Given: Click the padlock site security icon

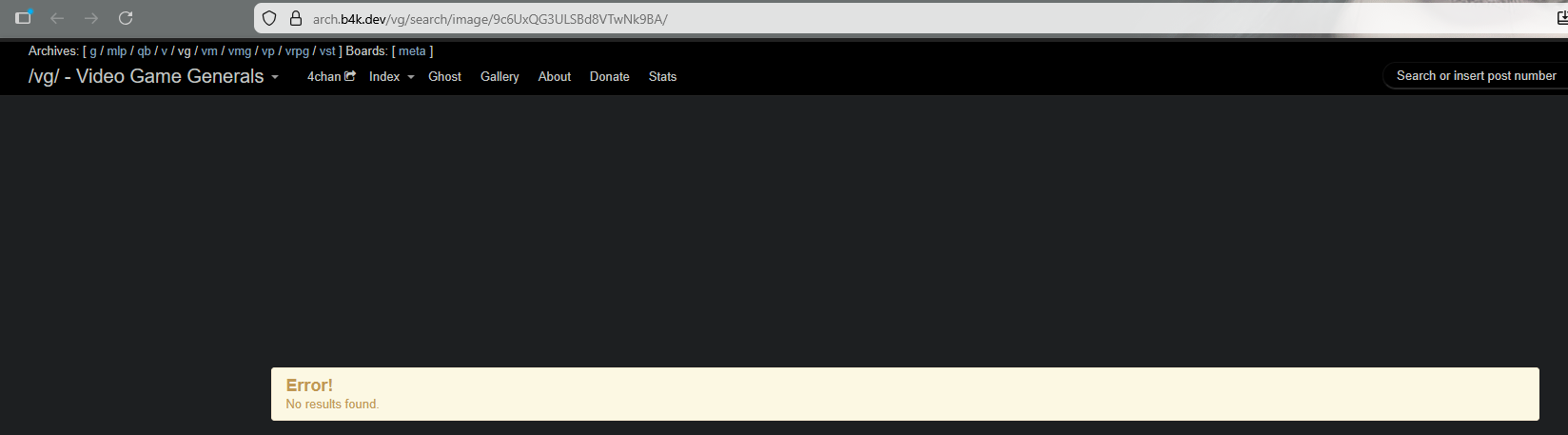Looking at the screenshot, I should (x=295, y=18).
